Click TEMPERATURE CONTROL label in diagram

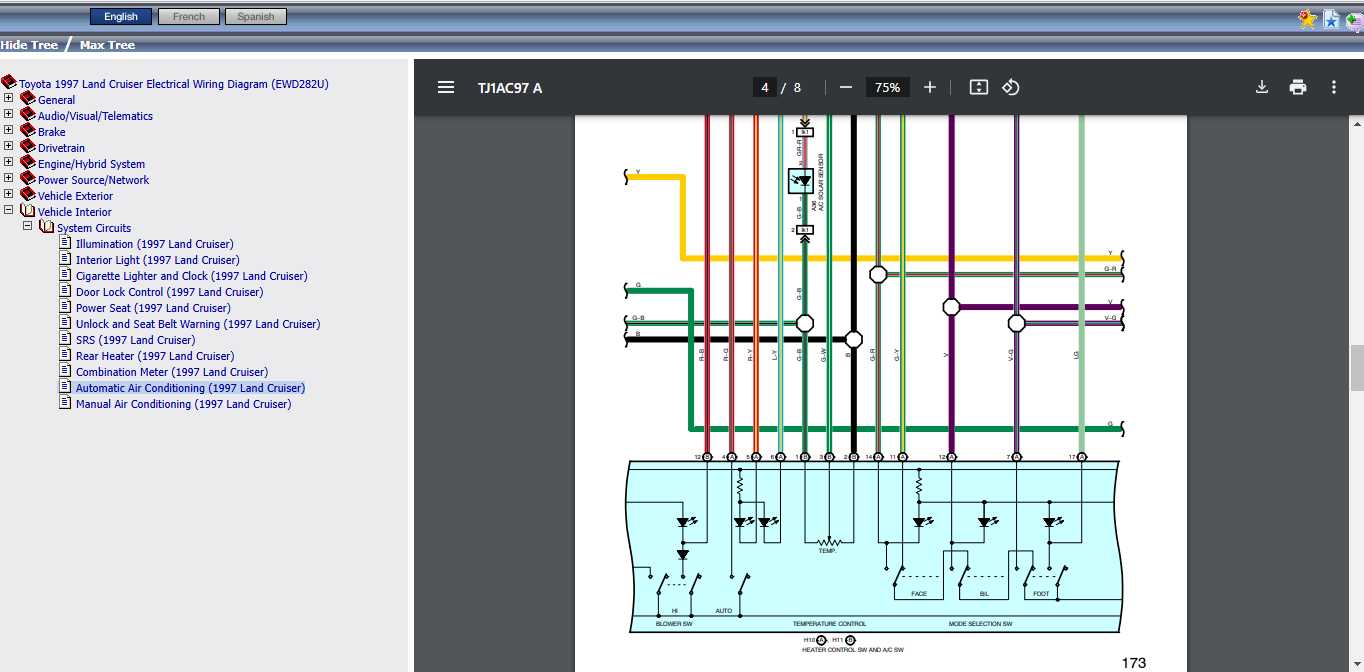[830, 624]
